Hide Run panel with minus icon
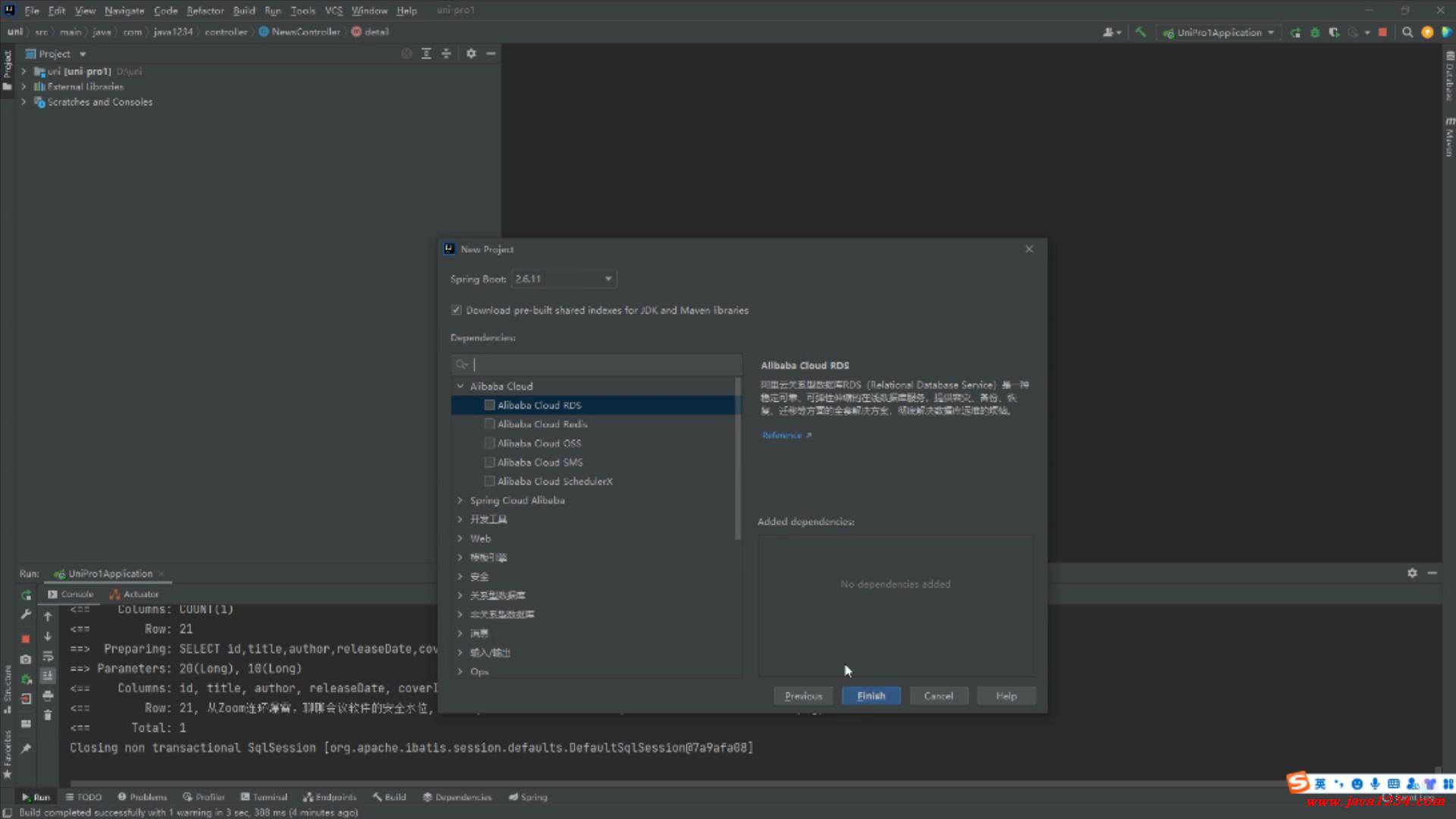Image resolution: width=1456 pixels, height=819 pixels. point(1432,573)
